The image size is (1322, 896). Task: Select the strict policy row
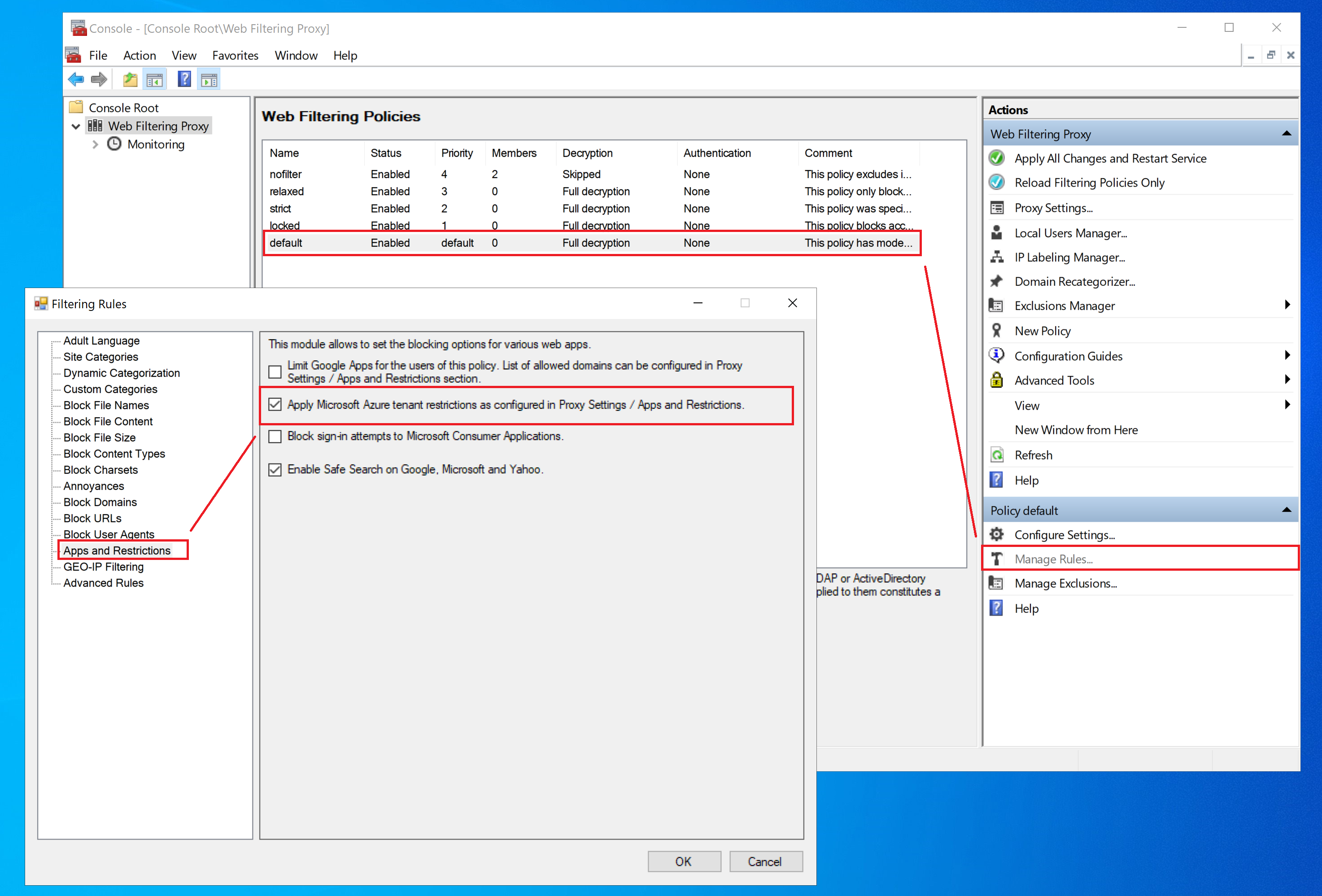coord(592,208)
